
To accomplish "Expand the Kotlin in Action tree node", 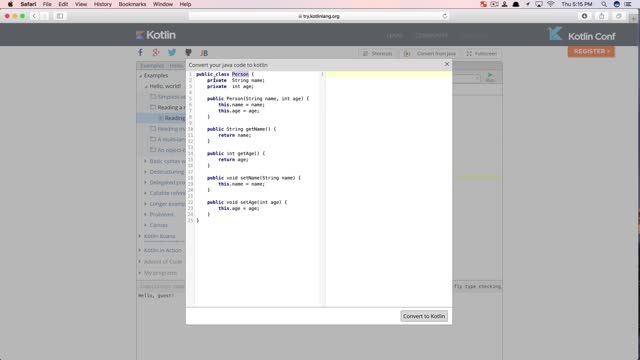I will (x=140, y=250).
